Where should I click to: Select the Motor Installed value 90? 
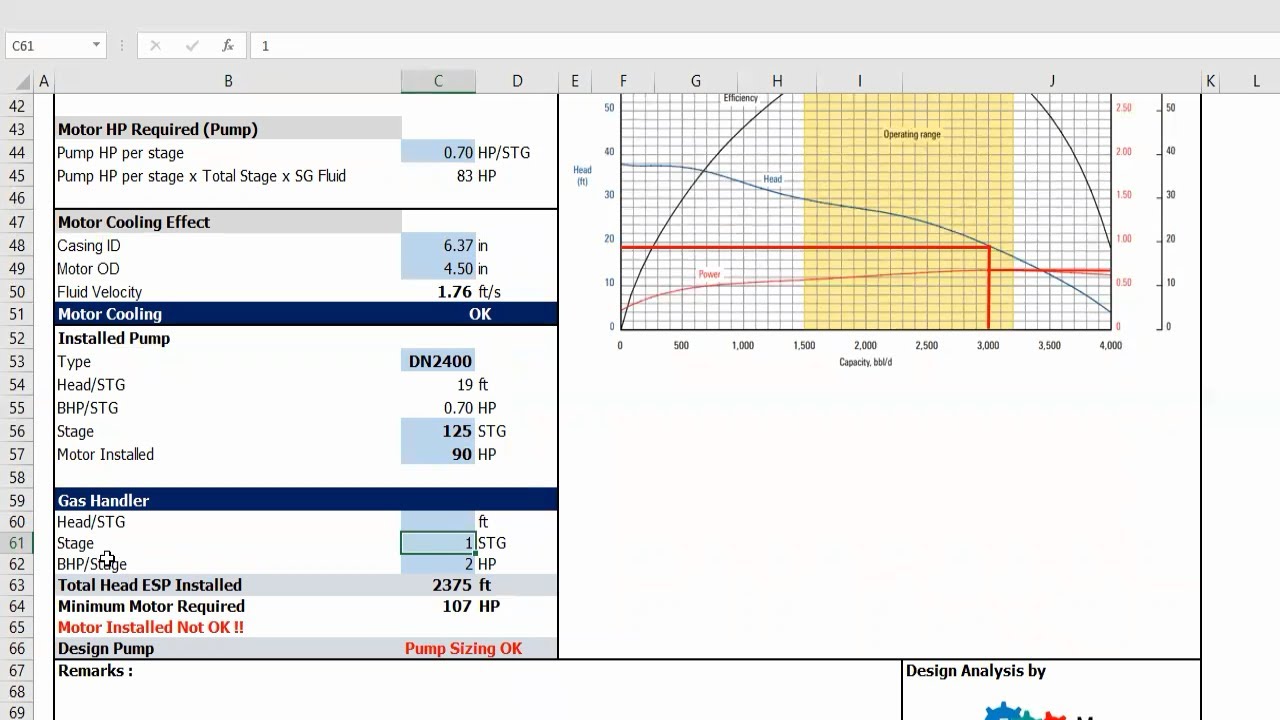(x=438, y=454)
